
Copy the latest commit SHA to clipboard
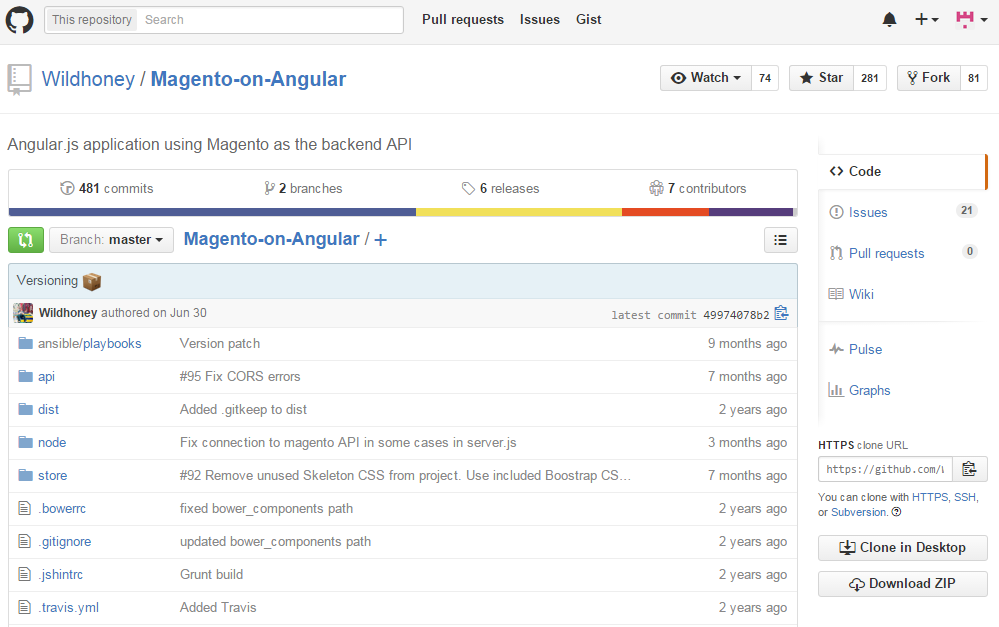(x=781, y=313)
